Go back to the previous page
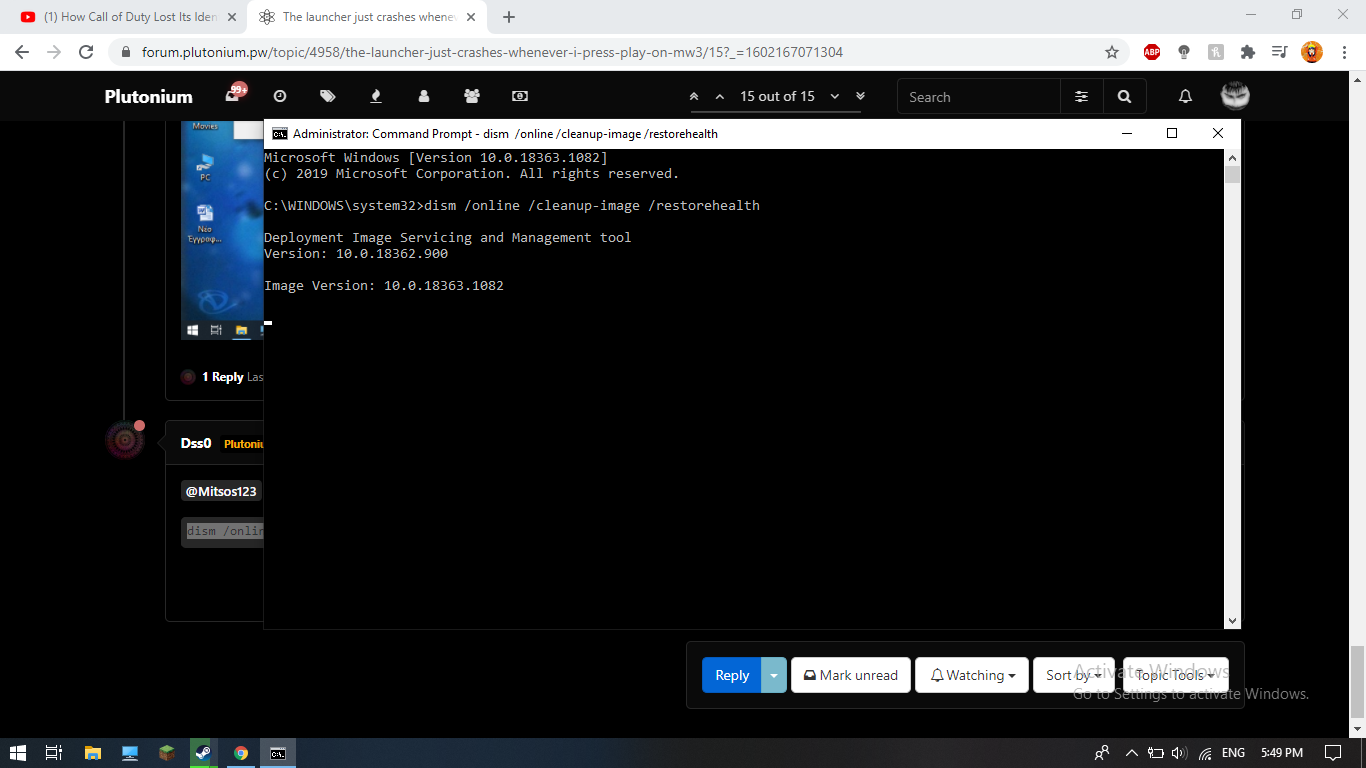 tap(22, 52)
